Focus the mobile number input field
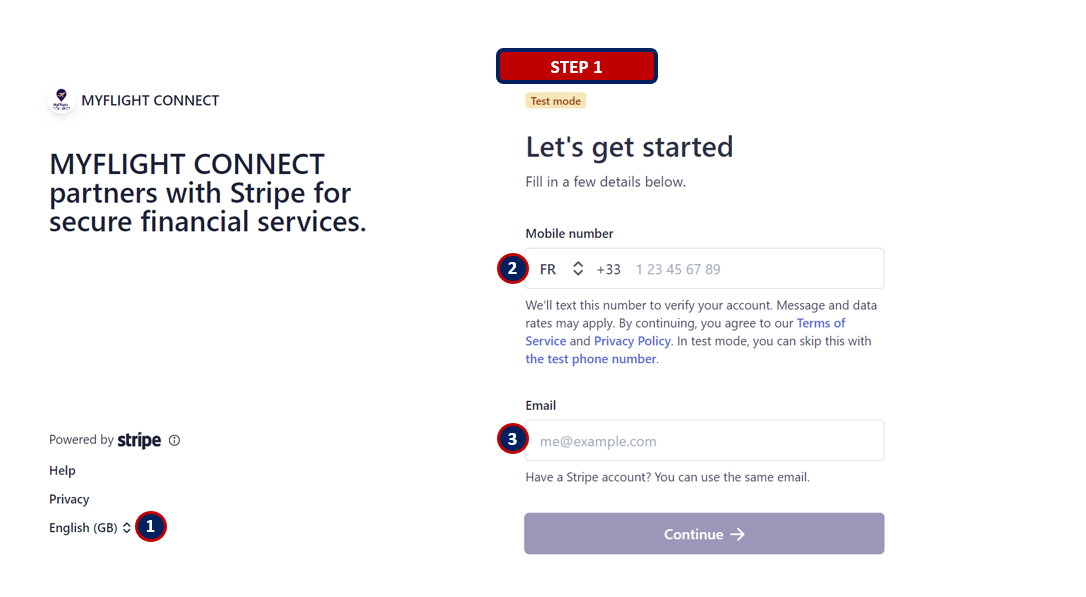This screenshot has width=1086, height=597. coord(755,269)
